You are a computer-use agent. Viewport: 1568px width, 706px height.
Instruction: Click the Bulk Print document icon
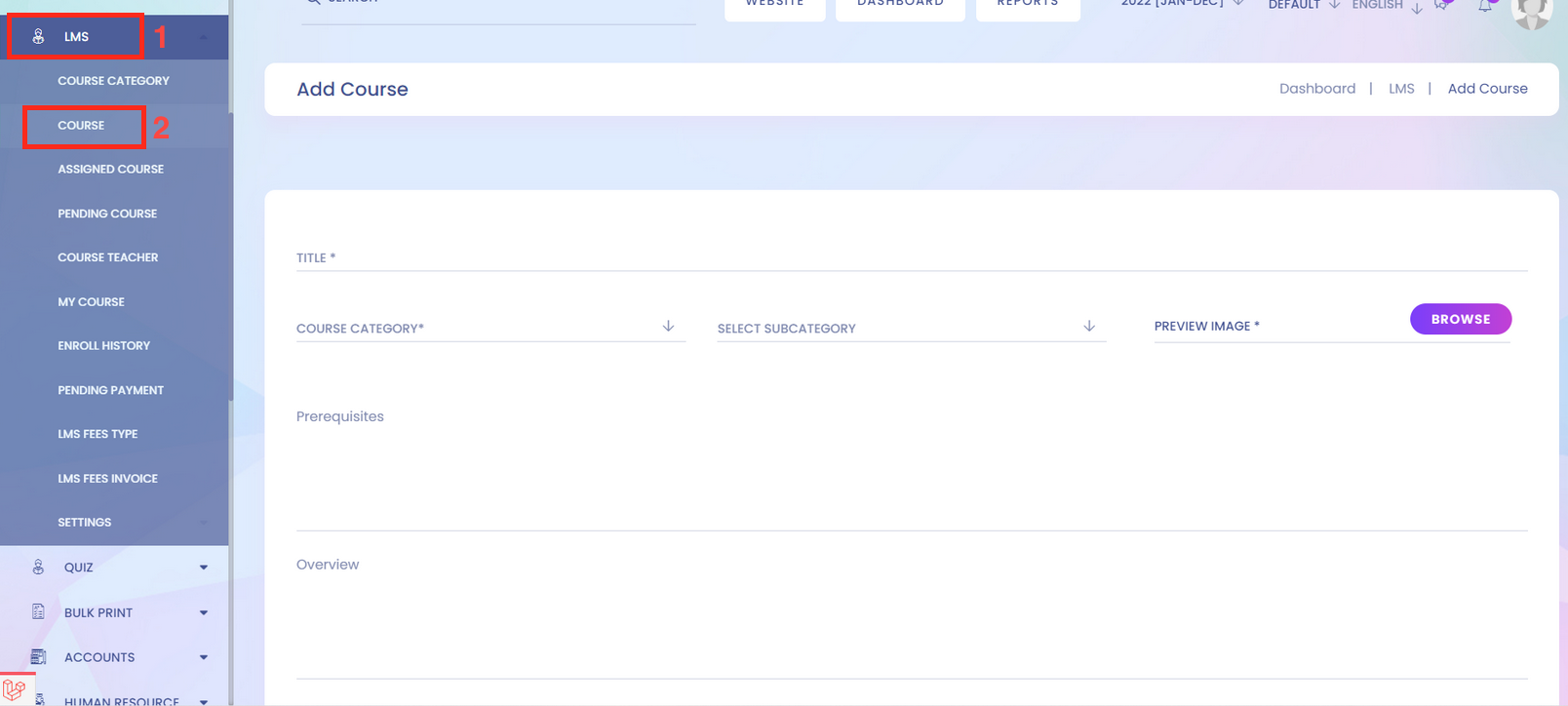click(38, 612)
